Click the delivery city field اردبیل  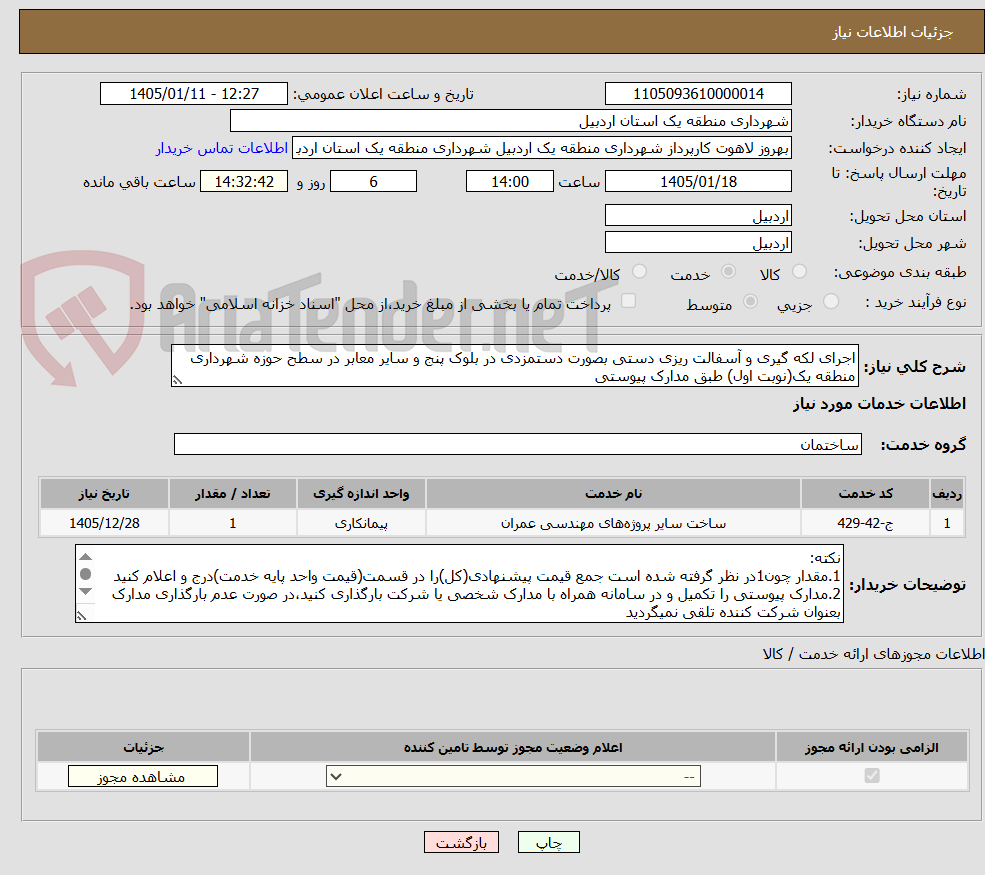click(698, 242)
